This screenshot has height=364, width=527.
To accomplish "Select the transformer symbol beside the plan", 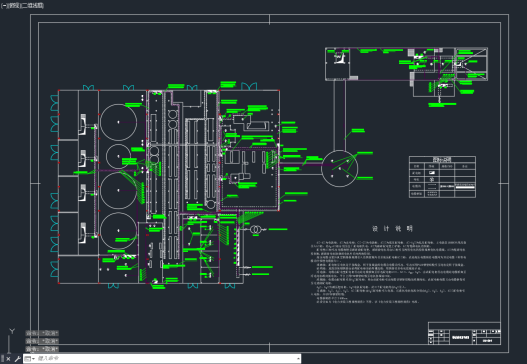I will point(255,230).
